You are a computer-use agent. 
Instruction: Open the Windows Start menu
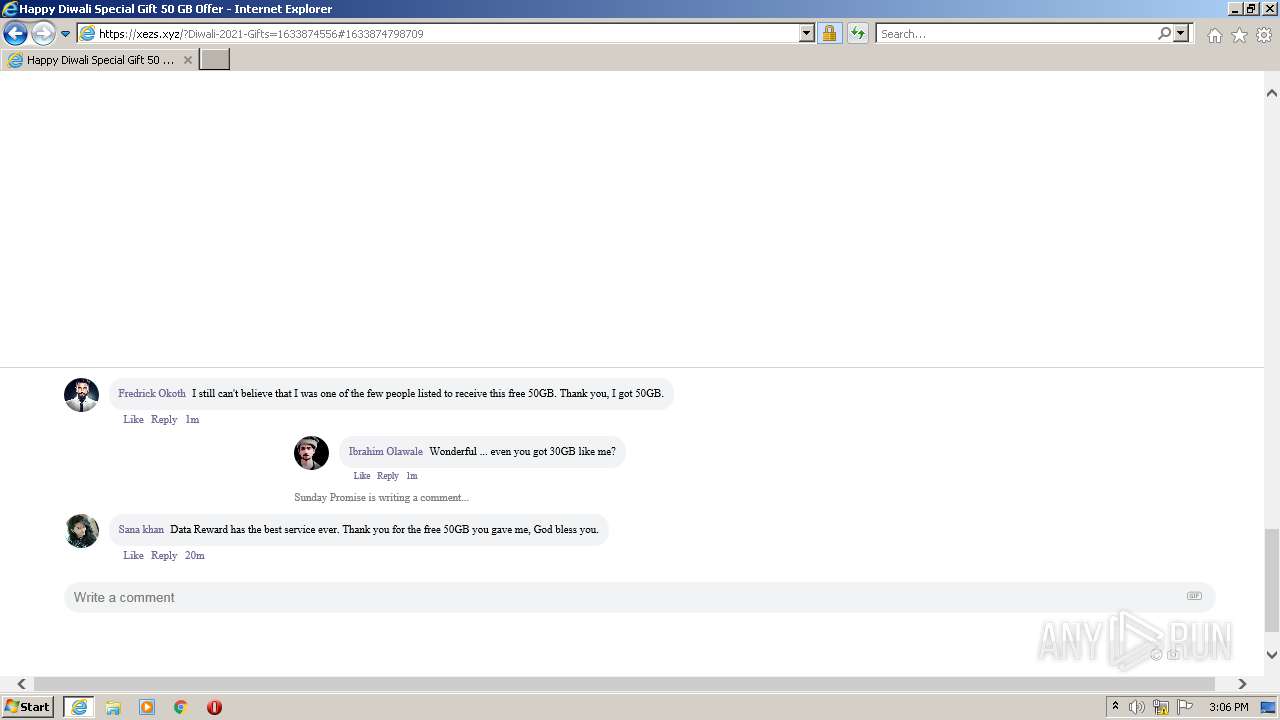point(28,707)
